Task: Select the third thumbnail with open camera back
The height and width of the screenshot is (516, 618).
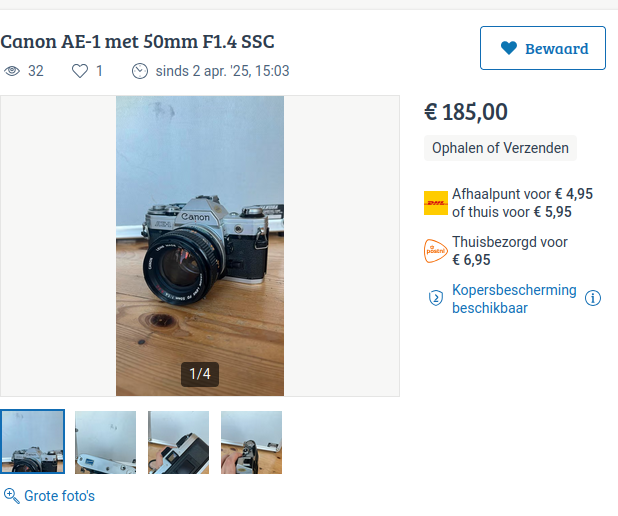Action: coord(179,442)
